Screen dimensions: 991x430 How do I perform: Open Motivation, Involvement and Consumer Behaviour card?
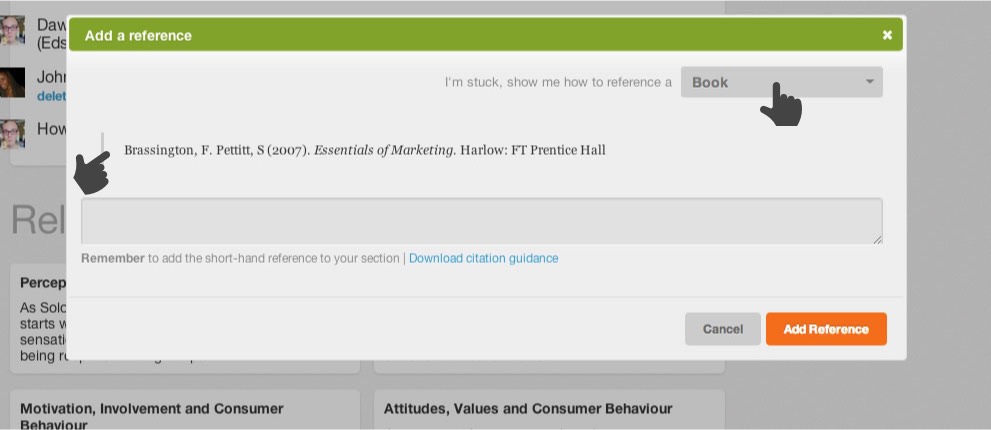pyautogui.click(x=185, y=410)
